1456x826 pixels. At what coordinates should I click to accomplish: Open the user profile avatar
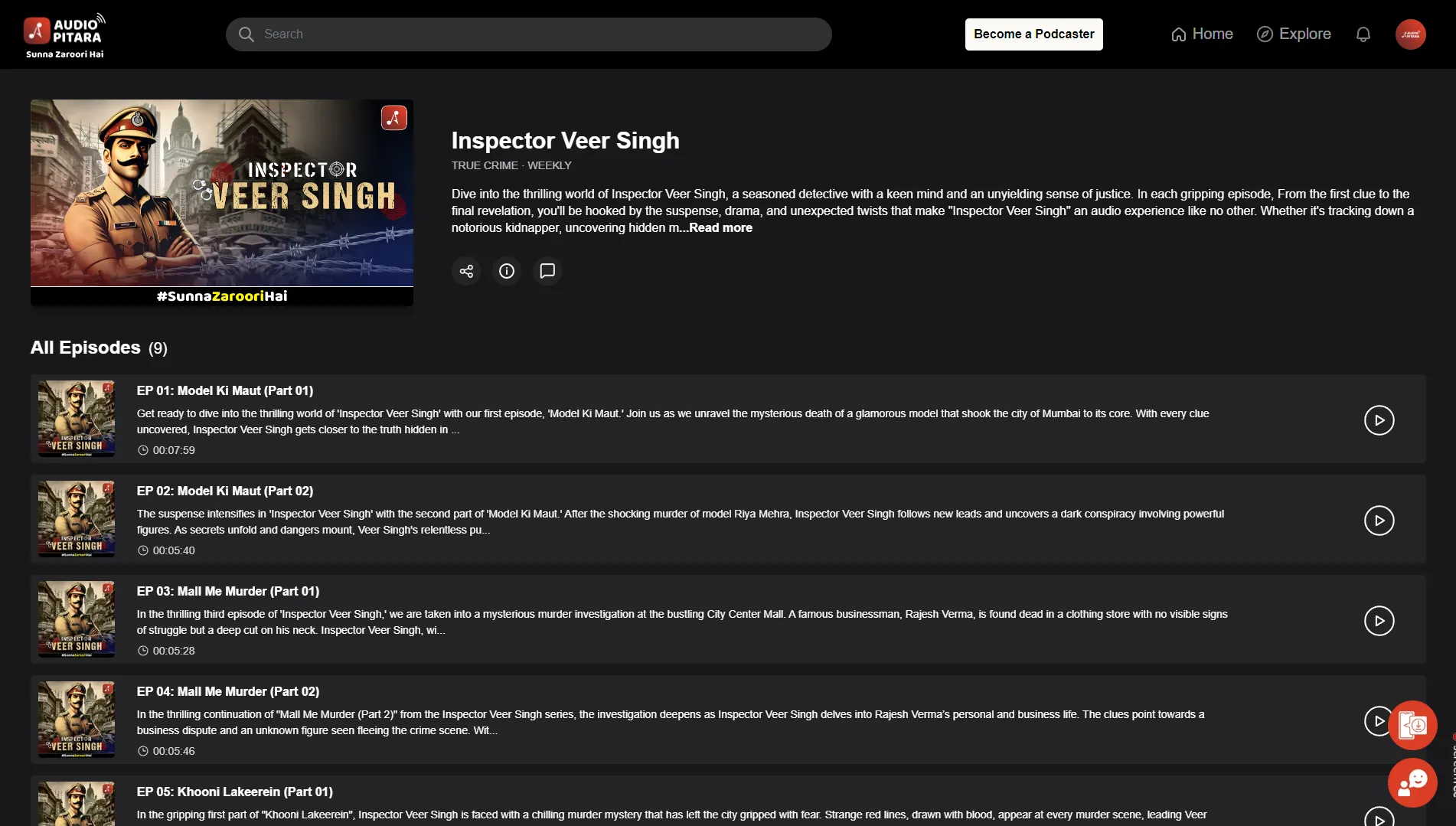coord(1410,34)
